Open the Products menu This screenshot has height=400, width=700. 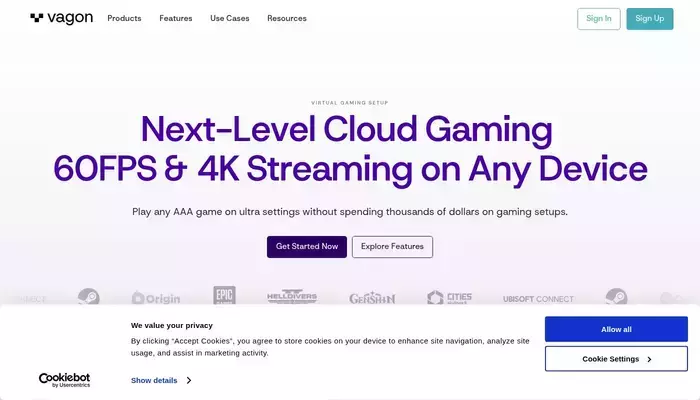click(x=124, y=18)
